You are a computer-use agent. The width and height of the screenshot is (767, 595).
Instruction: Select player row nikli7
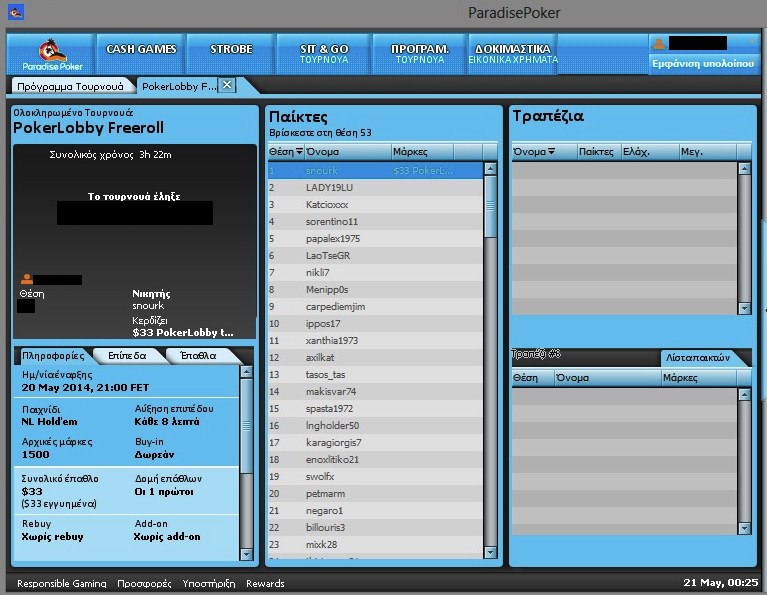(x=375, y=273)
